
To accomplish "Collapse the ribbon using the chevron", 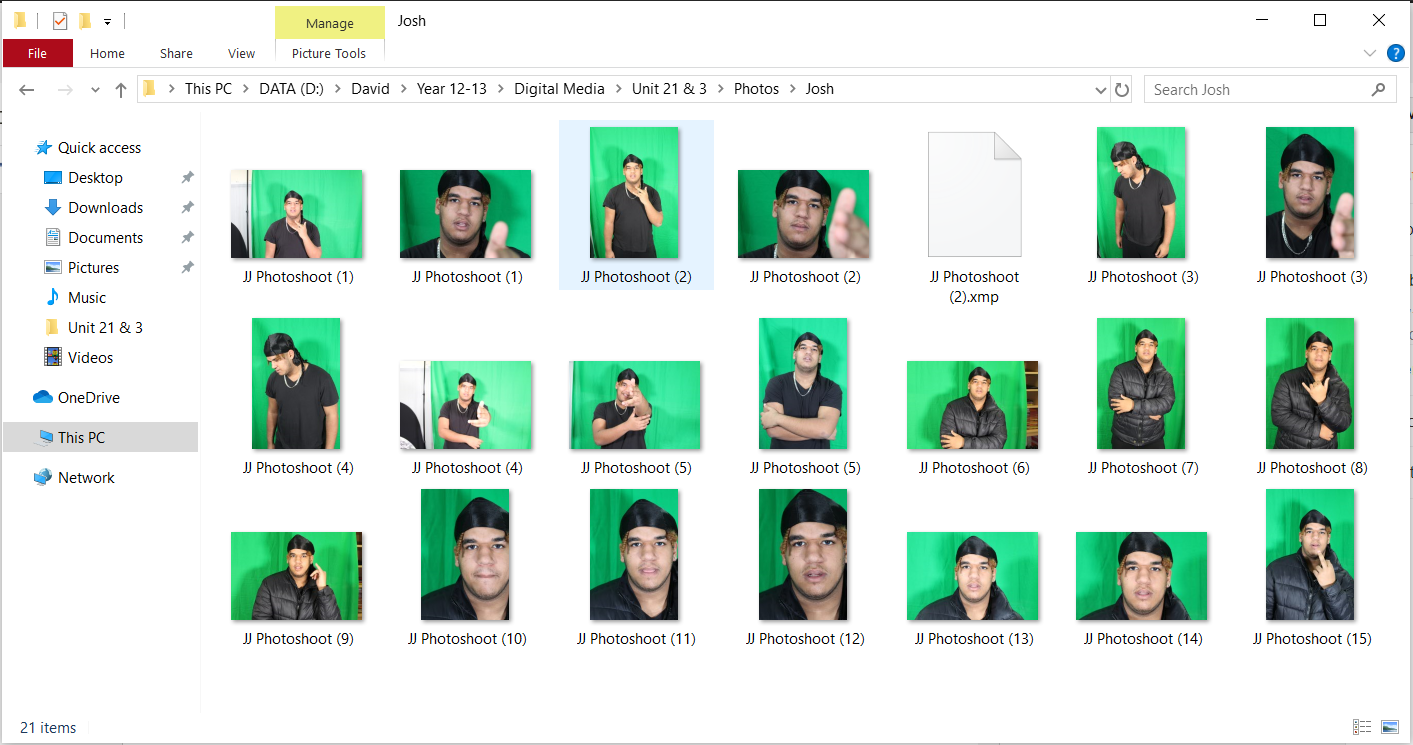I will pos(1370,53).
